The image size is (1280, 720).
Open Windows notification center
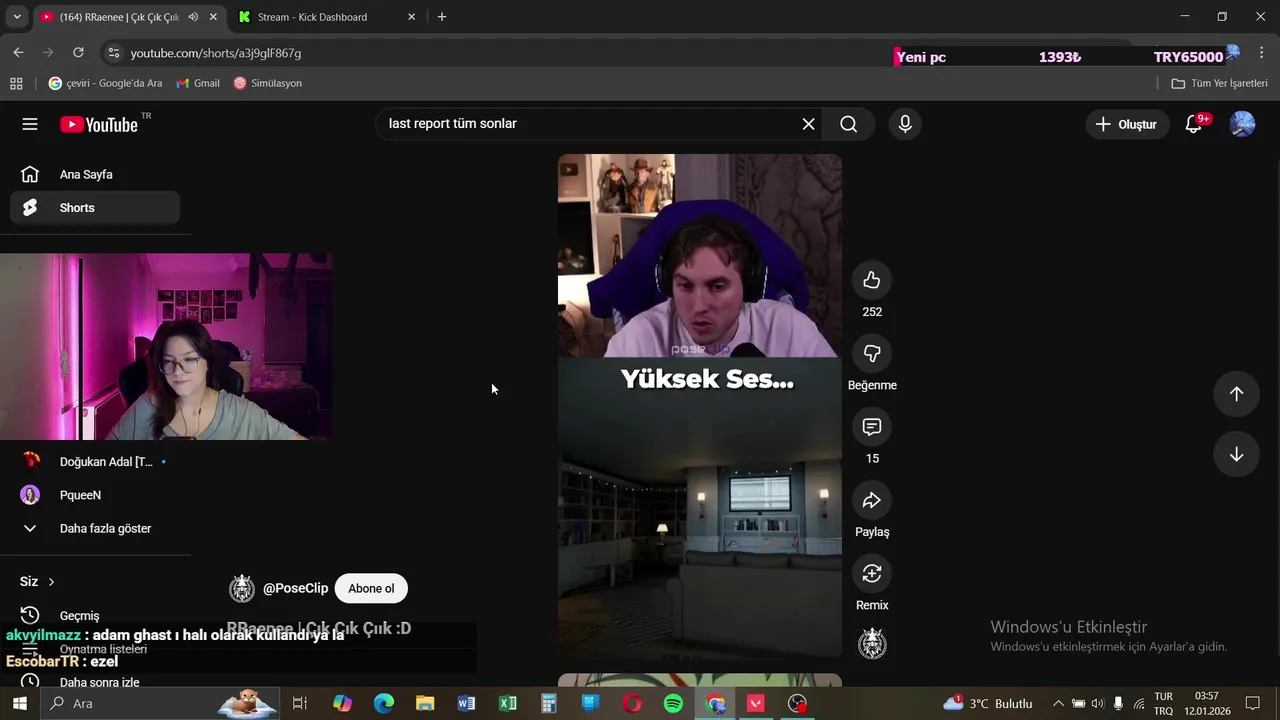point(1252,703)
